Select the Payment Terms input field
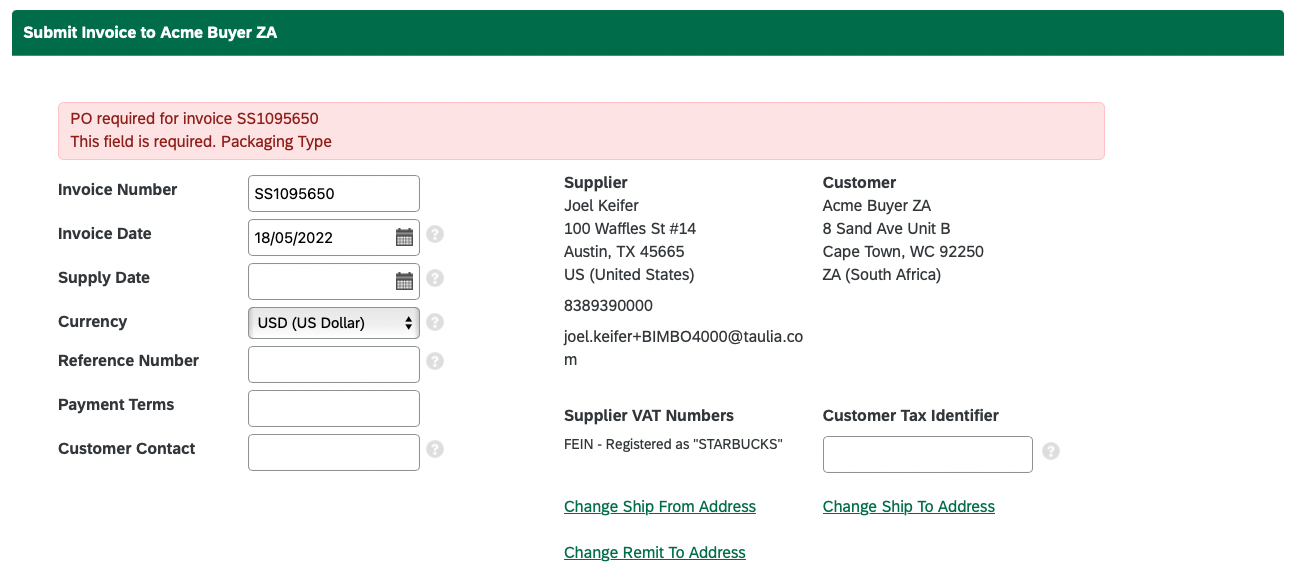Viewport: 1296px width, 577px height. point(334,408)
